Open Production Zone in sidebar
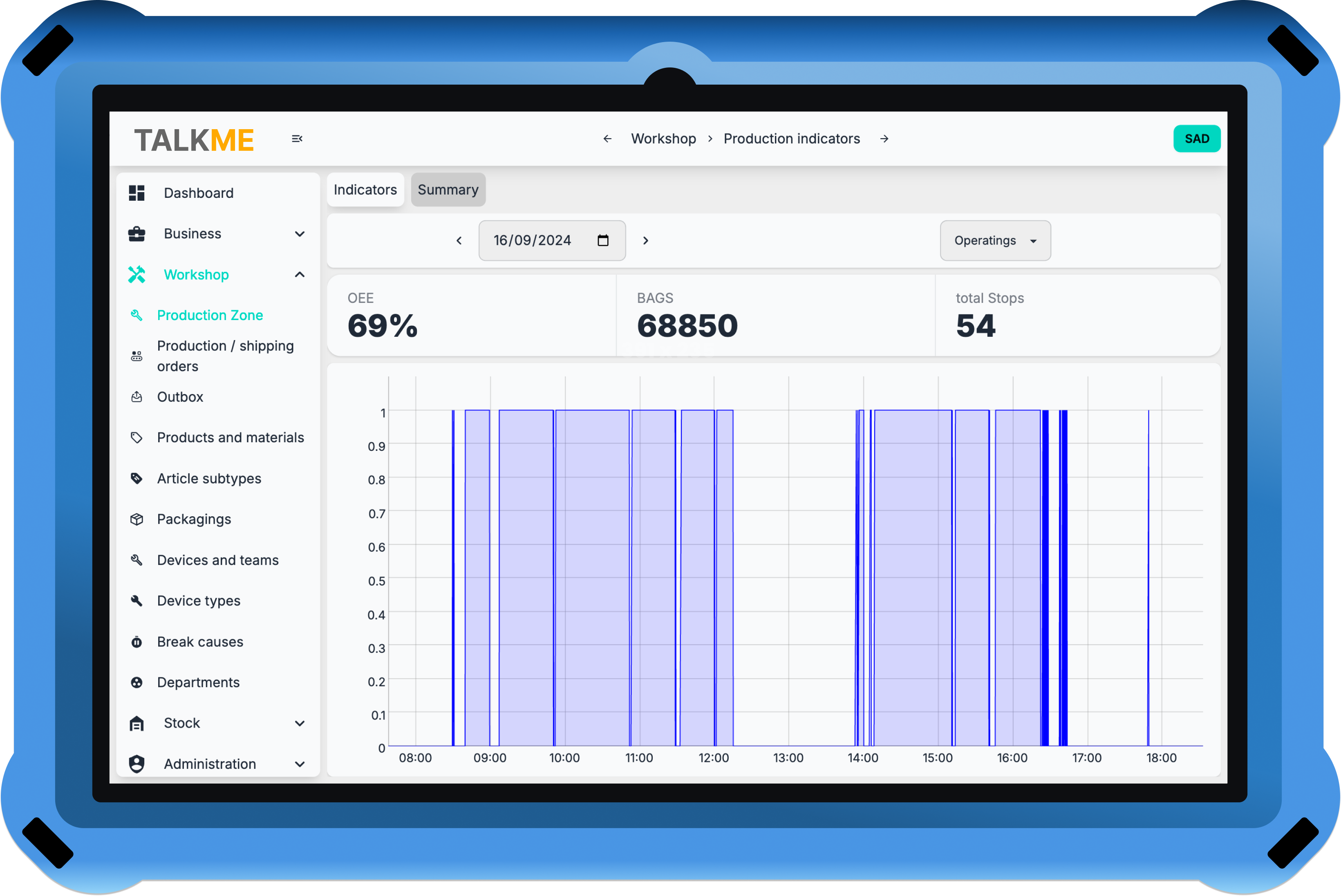The image size is (1341, 896). (210, 316)
